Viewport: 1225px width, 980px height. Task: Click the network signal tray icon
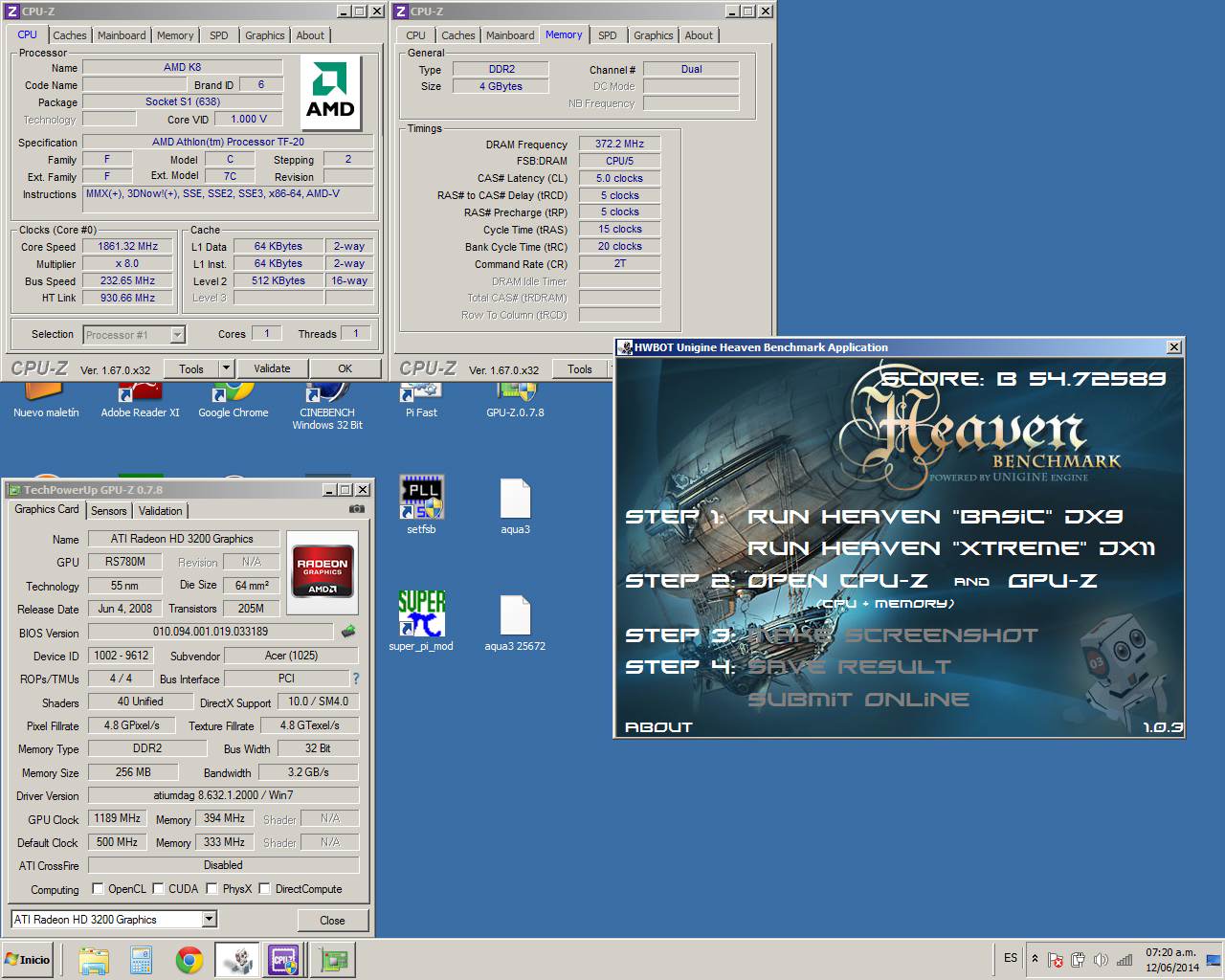[1125, 960]
